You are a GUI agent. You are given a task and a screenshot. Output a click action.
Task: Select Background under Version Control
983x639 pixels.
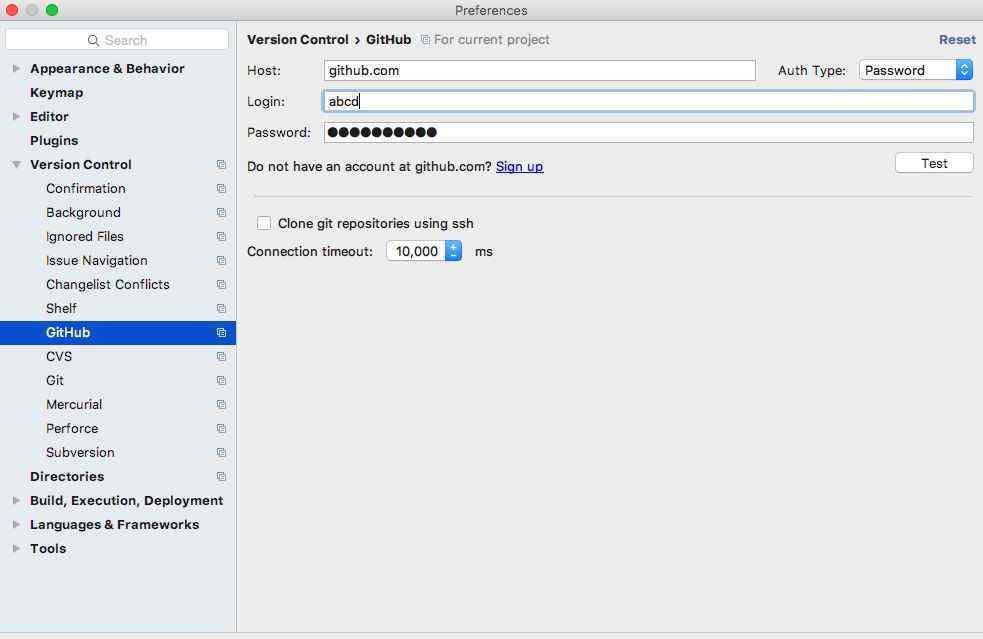[x=83, y=213]
